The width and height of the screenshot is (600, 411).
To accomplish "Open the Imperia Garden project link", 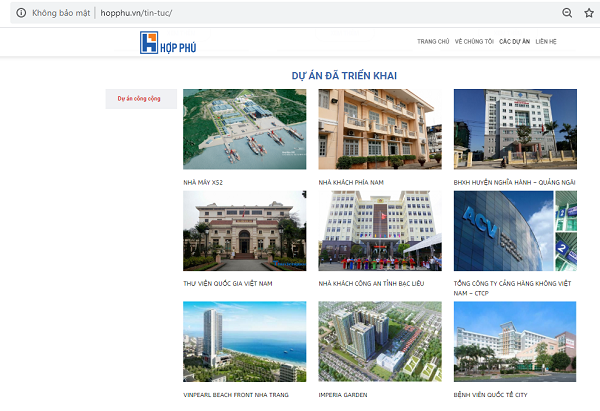I will pos(344,394).
